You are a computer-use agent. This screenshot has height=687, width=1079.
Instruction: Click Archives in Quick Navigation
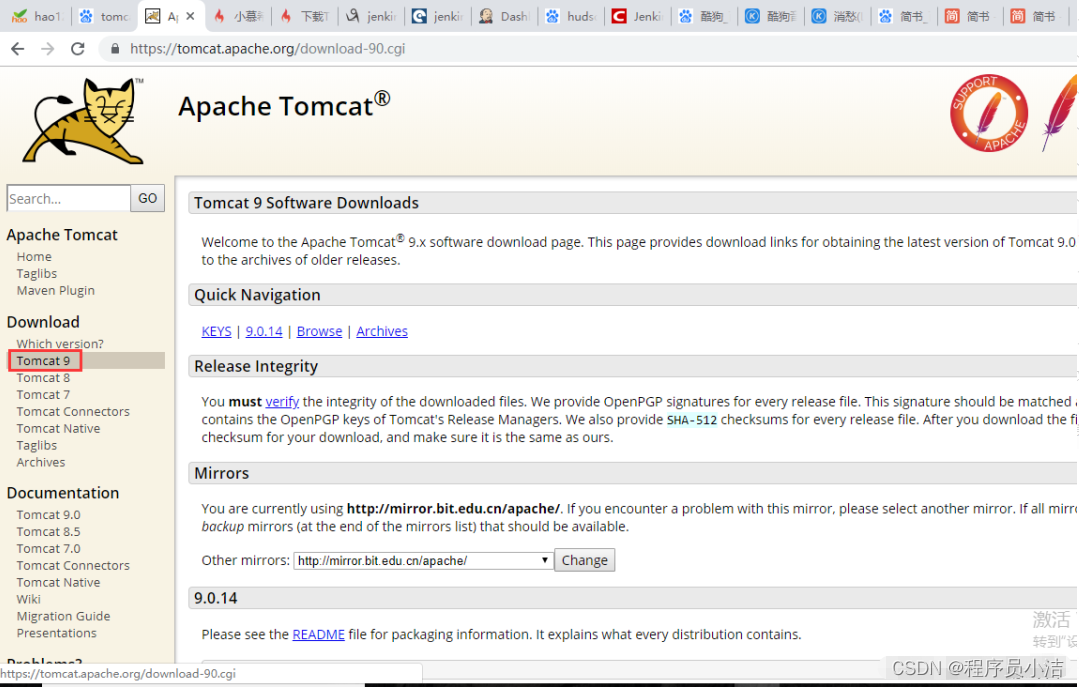[382, 331]
